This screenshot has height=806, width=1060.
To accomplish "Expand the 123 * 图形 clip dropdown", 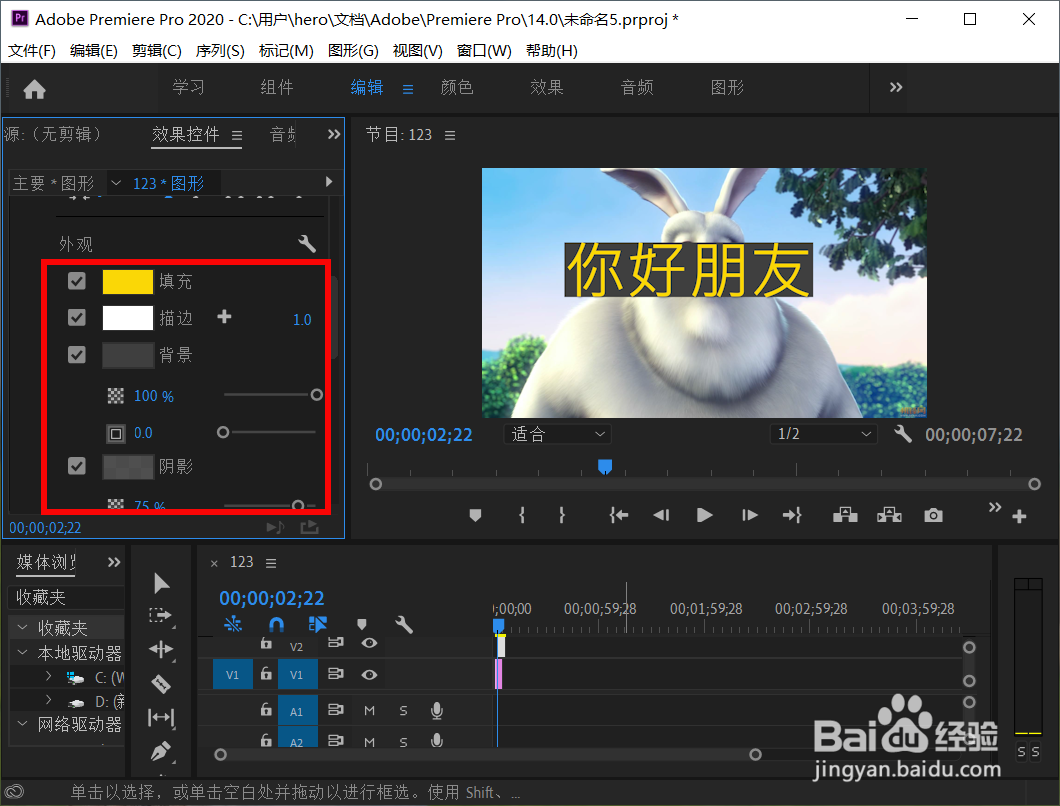I will pyautogui.click(x=116, y=183).
